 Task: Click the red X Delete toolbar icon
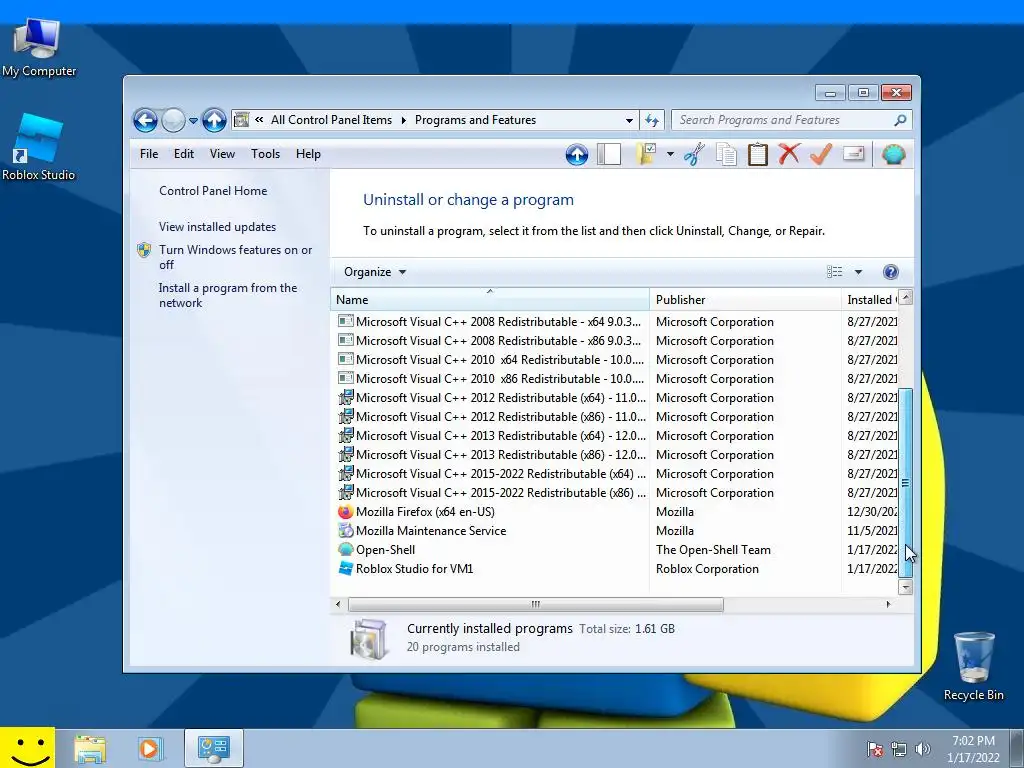[x=789, y=155]
